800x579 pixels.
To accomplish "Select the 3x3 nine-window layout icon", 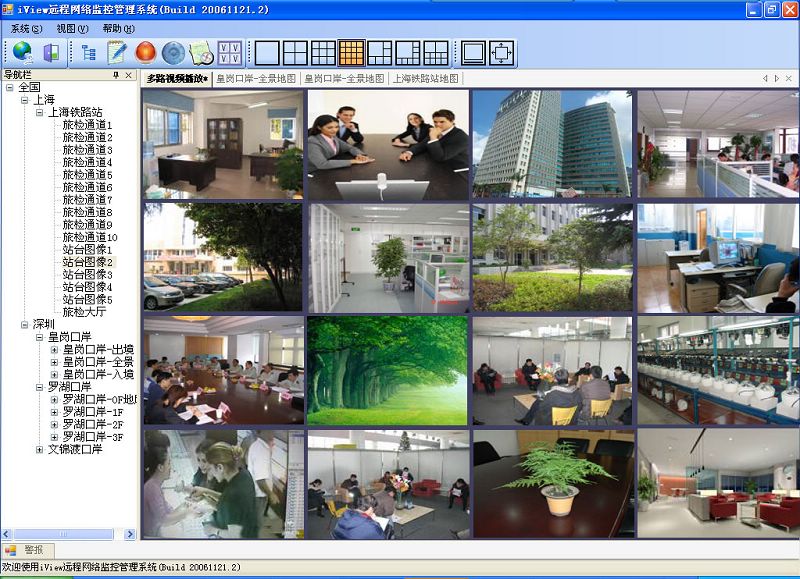I will click(323, 53).
